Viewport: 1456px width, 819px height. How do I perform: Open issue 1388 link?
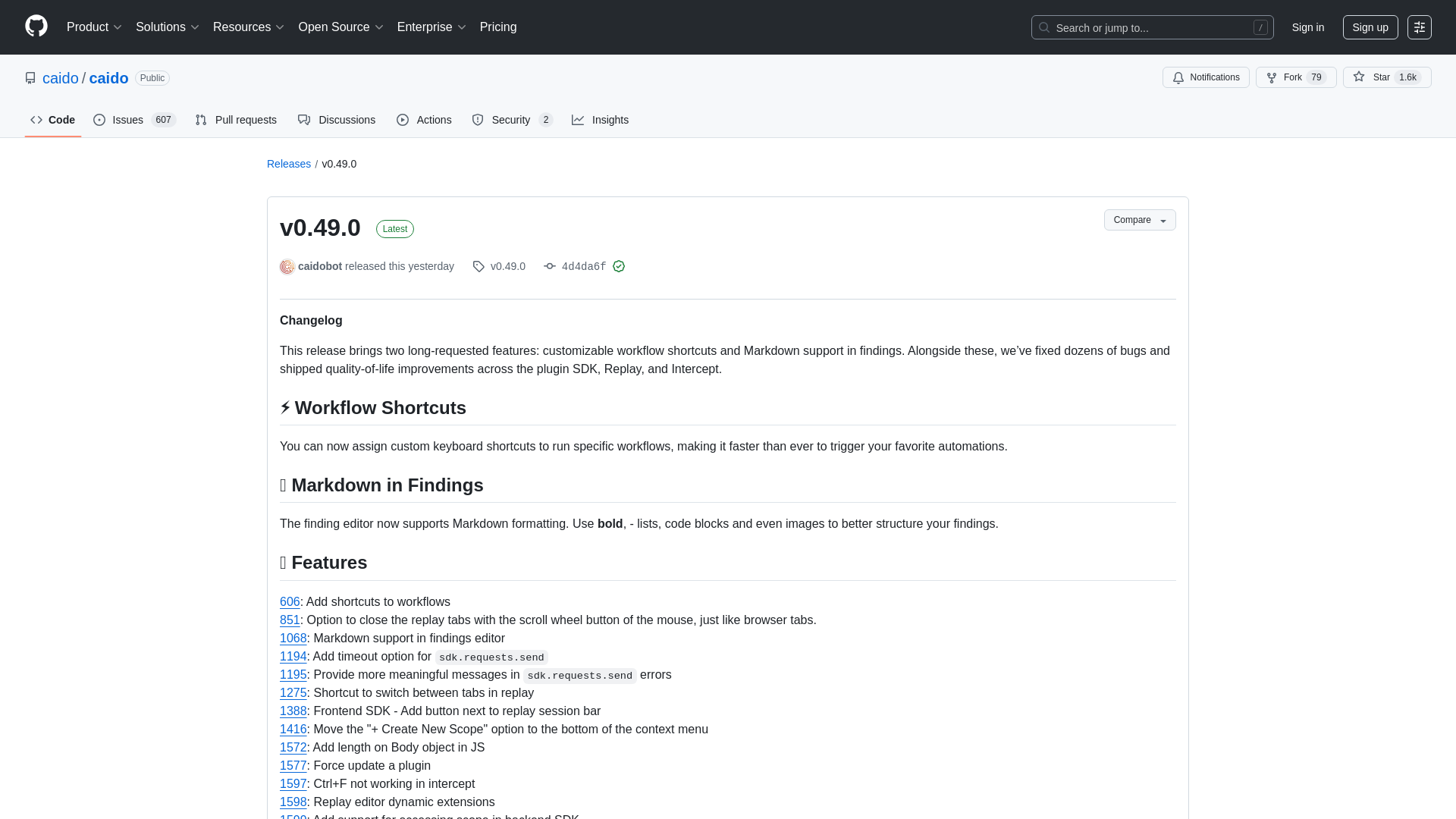[293, 711]
